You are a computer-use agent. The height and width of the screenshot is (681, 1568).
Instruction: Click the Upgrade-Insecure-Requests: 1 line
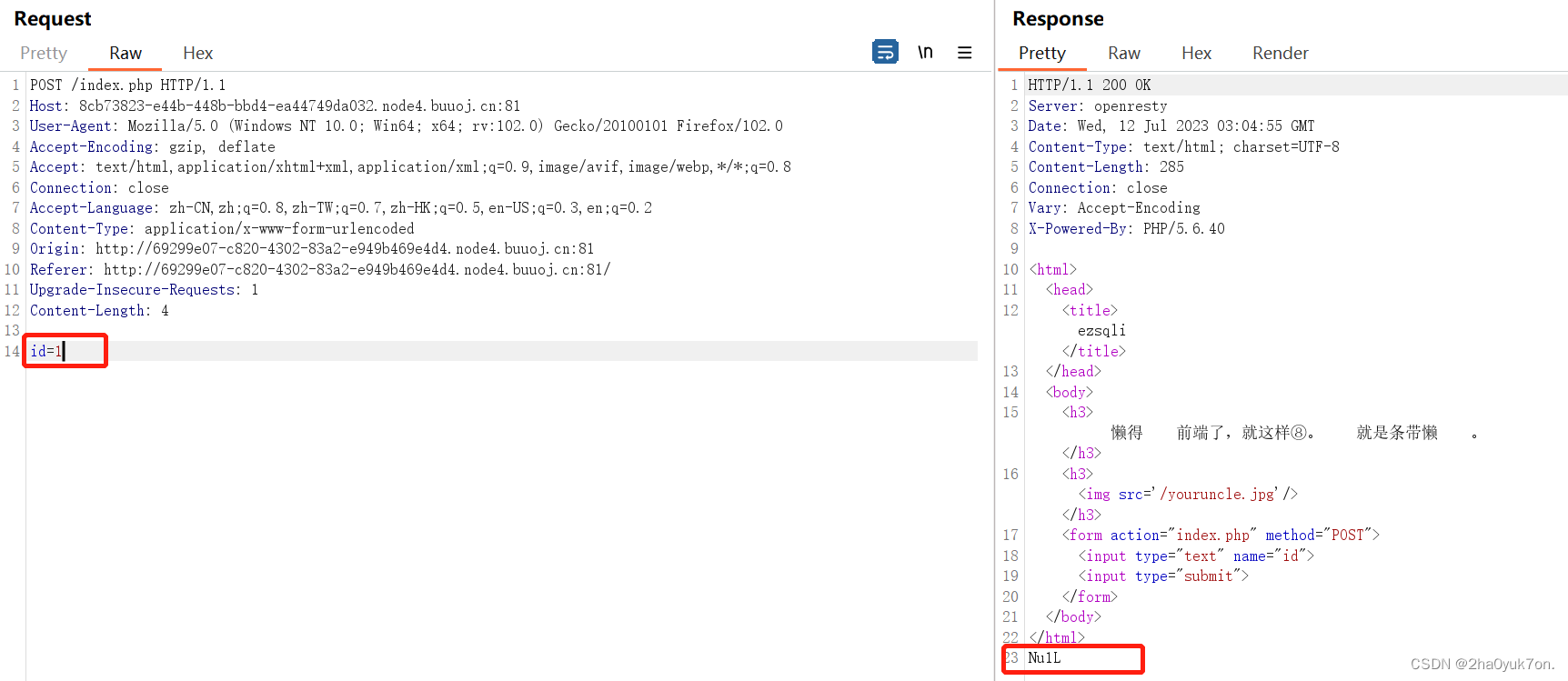pos(145,289)
